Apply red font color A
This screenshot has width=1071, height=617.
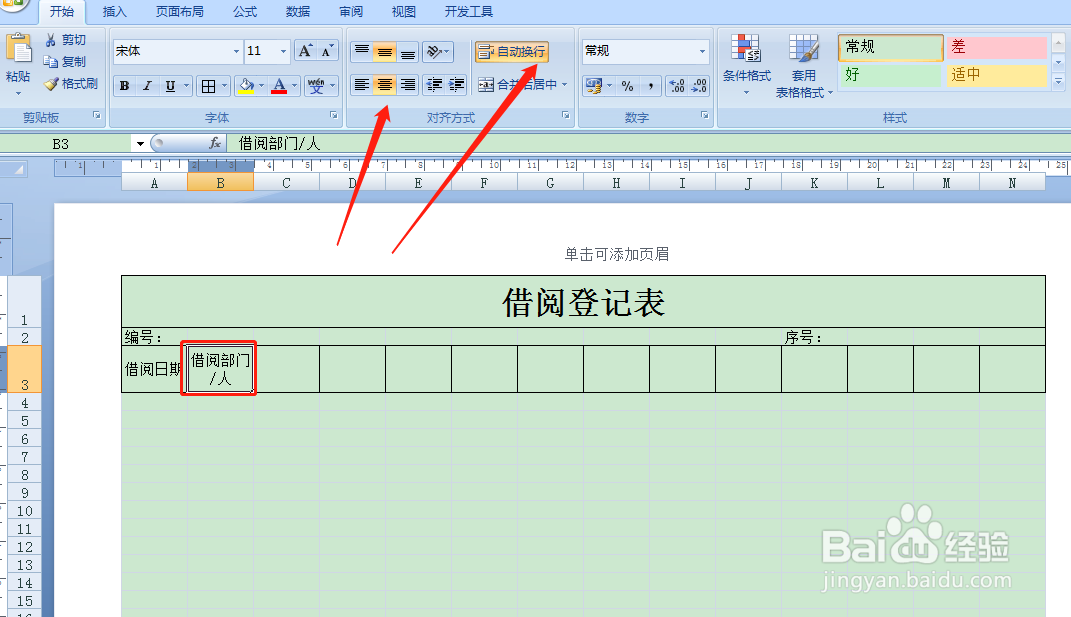tap(279, 86)
